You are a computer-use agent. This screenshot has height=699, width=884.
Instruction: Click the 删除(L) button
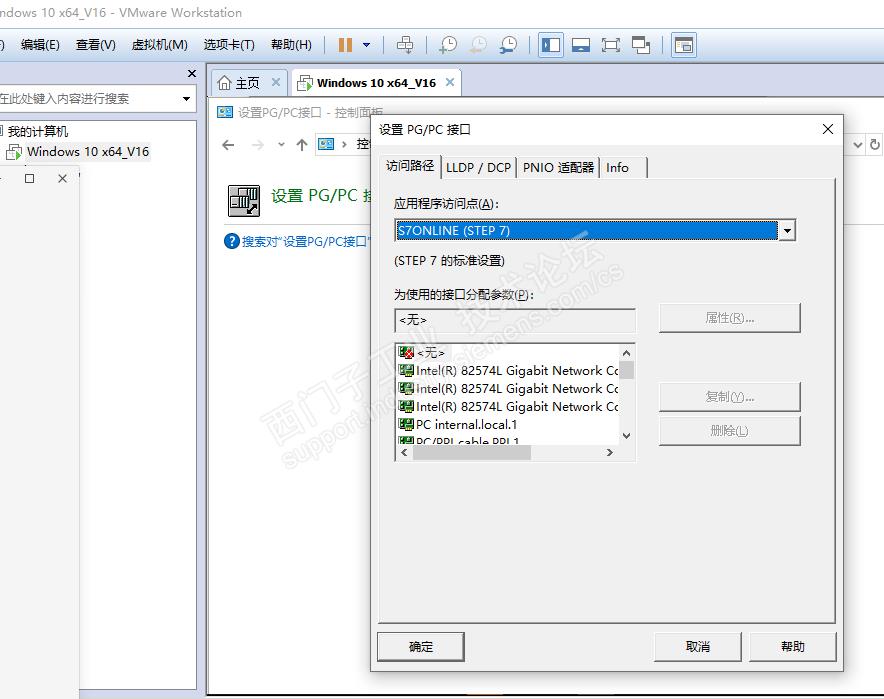coord(730,431)
